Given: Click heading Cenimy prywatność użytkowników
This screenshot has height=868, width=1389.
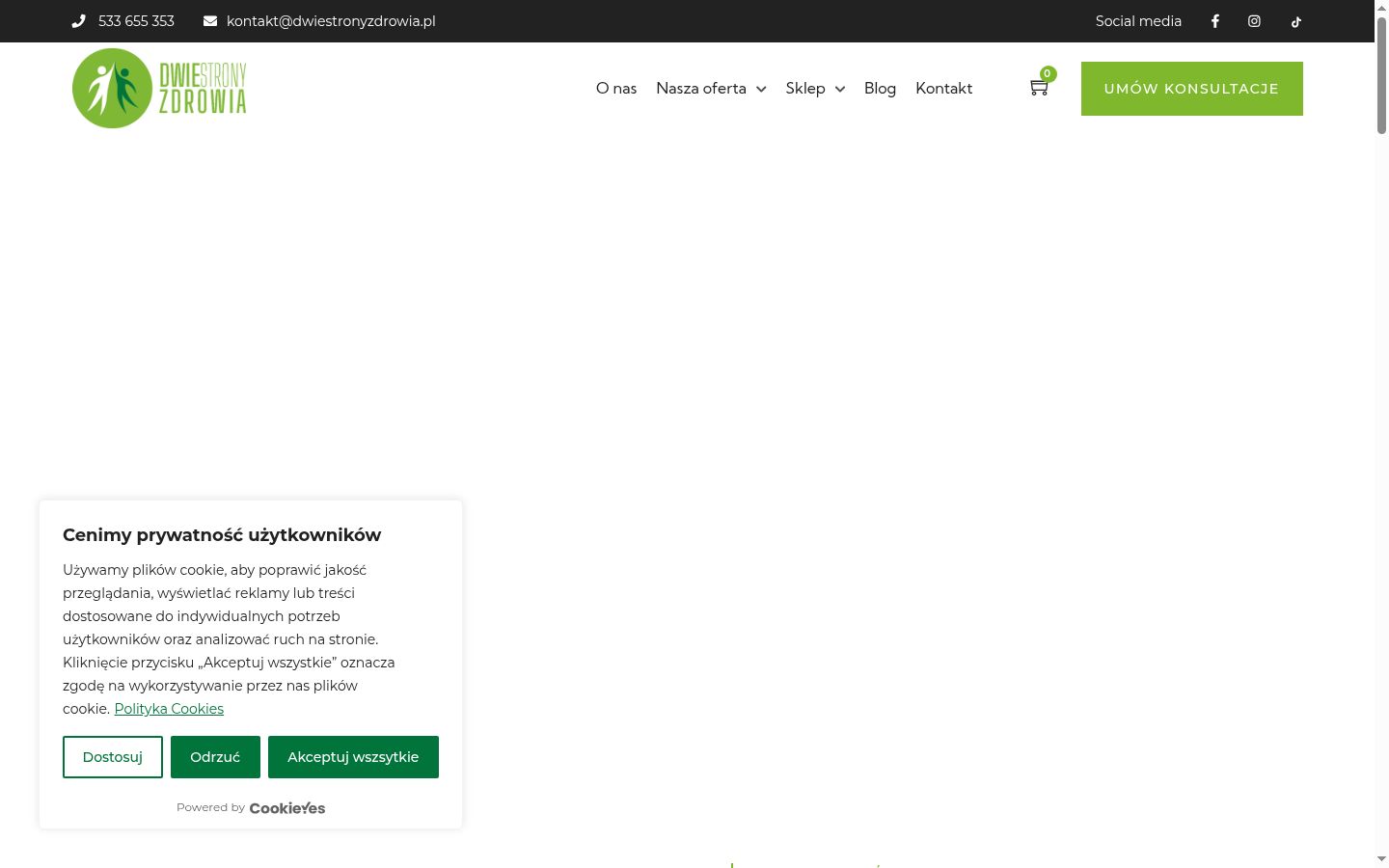Looking at the screenshot, I should click(x=222, y=535).
